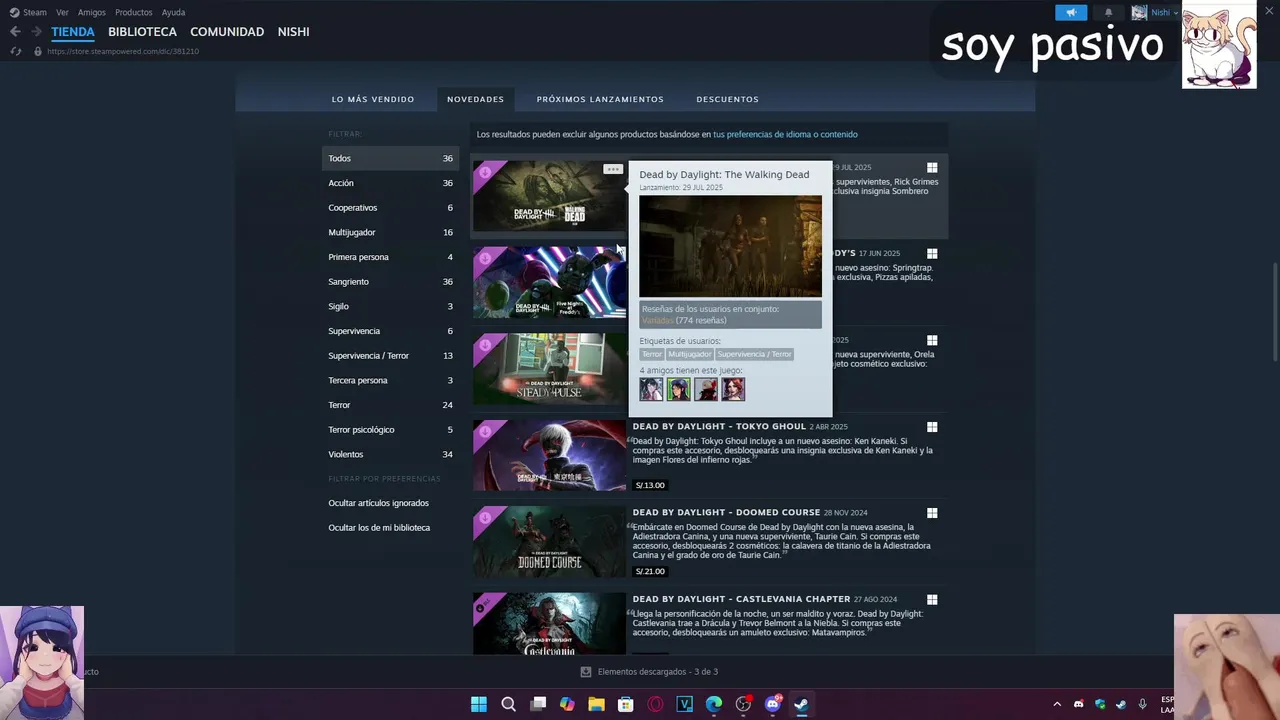Enable the 'Ocultar los de mi biblioteca' filter
The width and height of the screenshot is (1280, 720).
pyautogui.click(x=379, y=528)
